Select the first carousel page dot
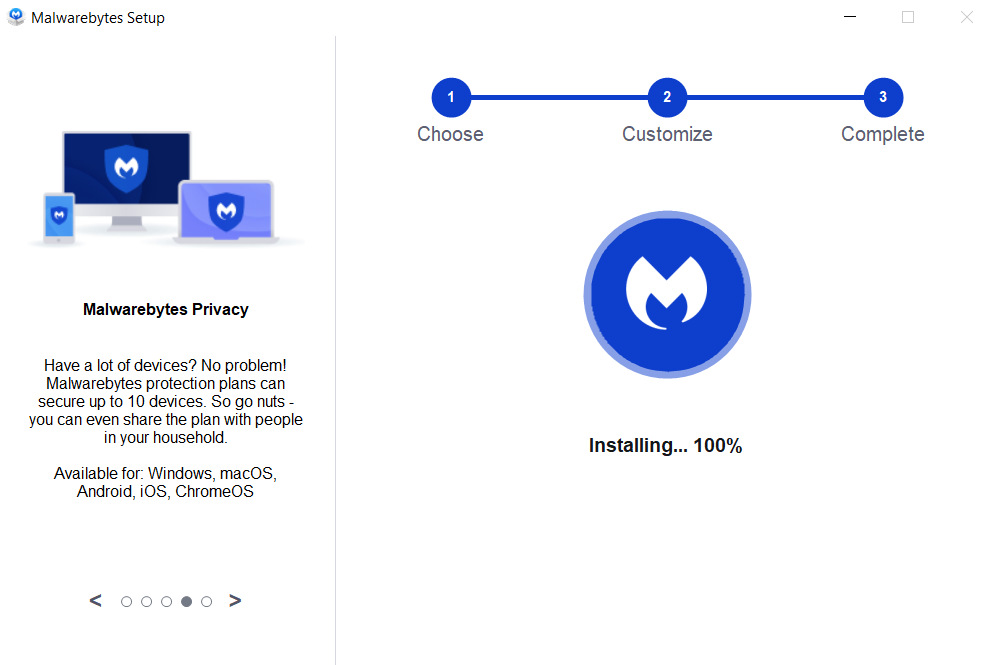994x665 pixels. point(127,602)
